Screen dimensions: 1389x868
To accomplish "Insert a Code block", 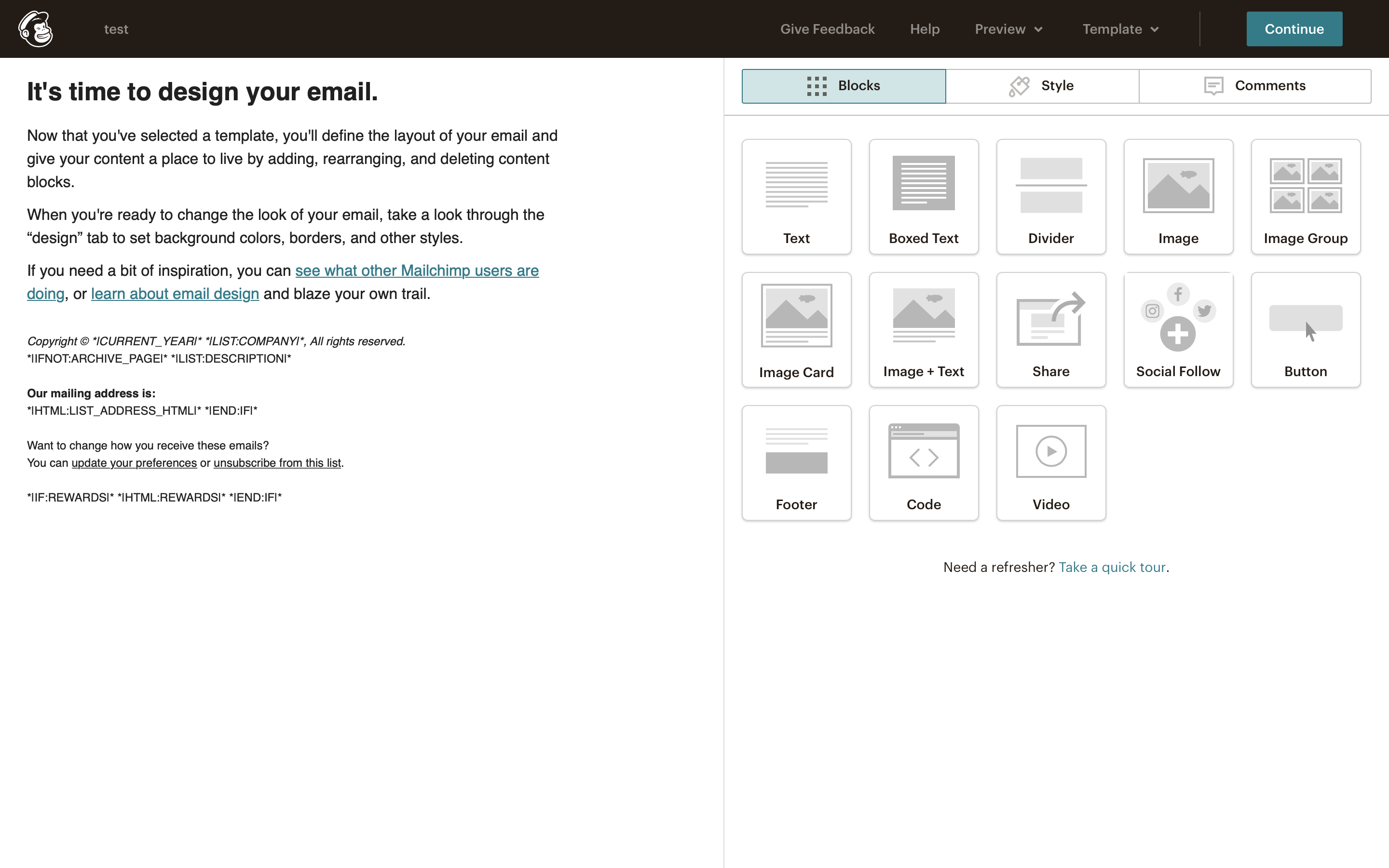I will pos(924,463).
